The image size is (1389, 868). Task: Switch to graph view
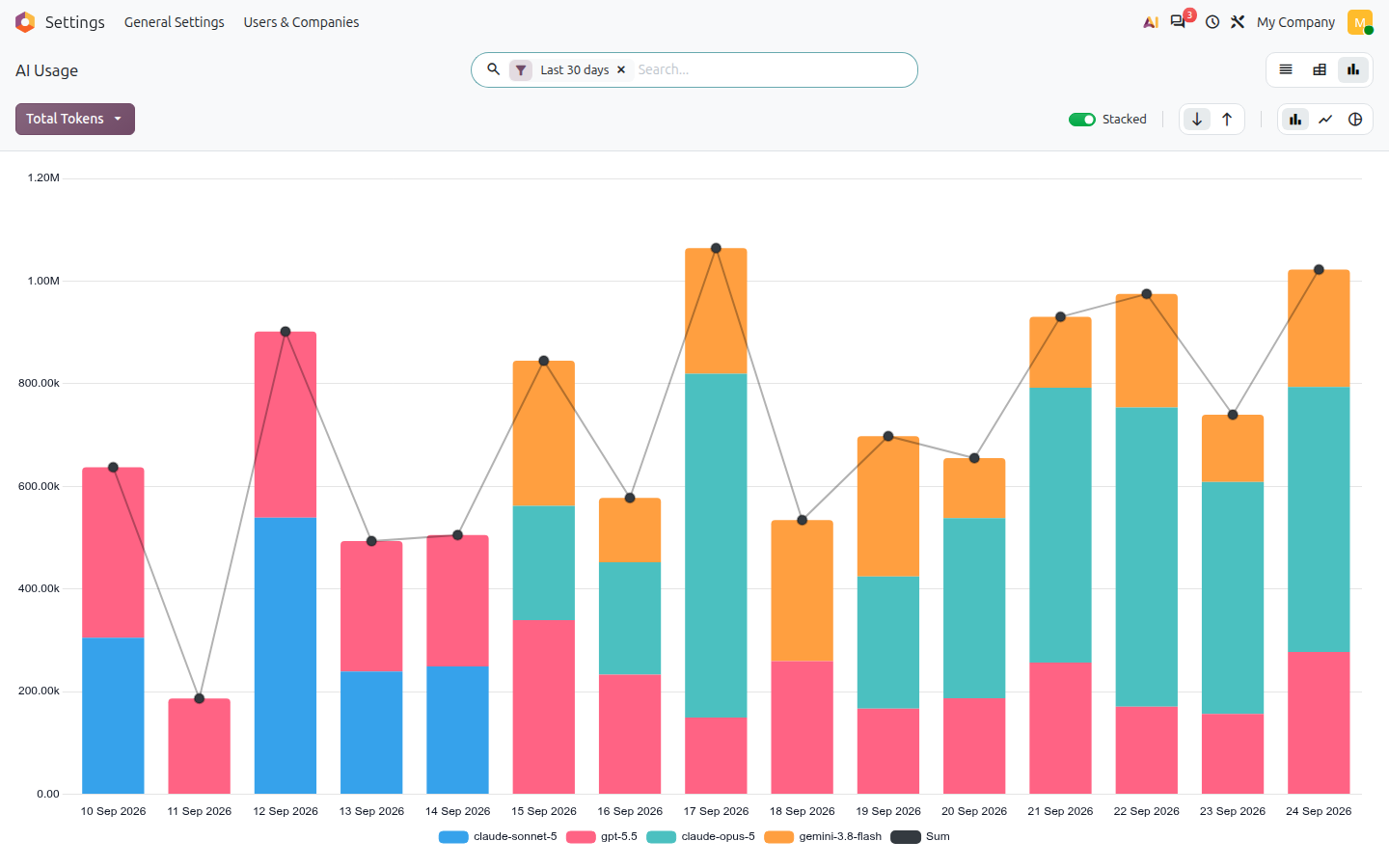[1353, 69]
